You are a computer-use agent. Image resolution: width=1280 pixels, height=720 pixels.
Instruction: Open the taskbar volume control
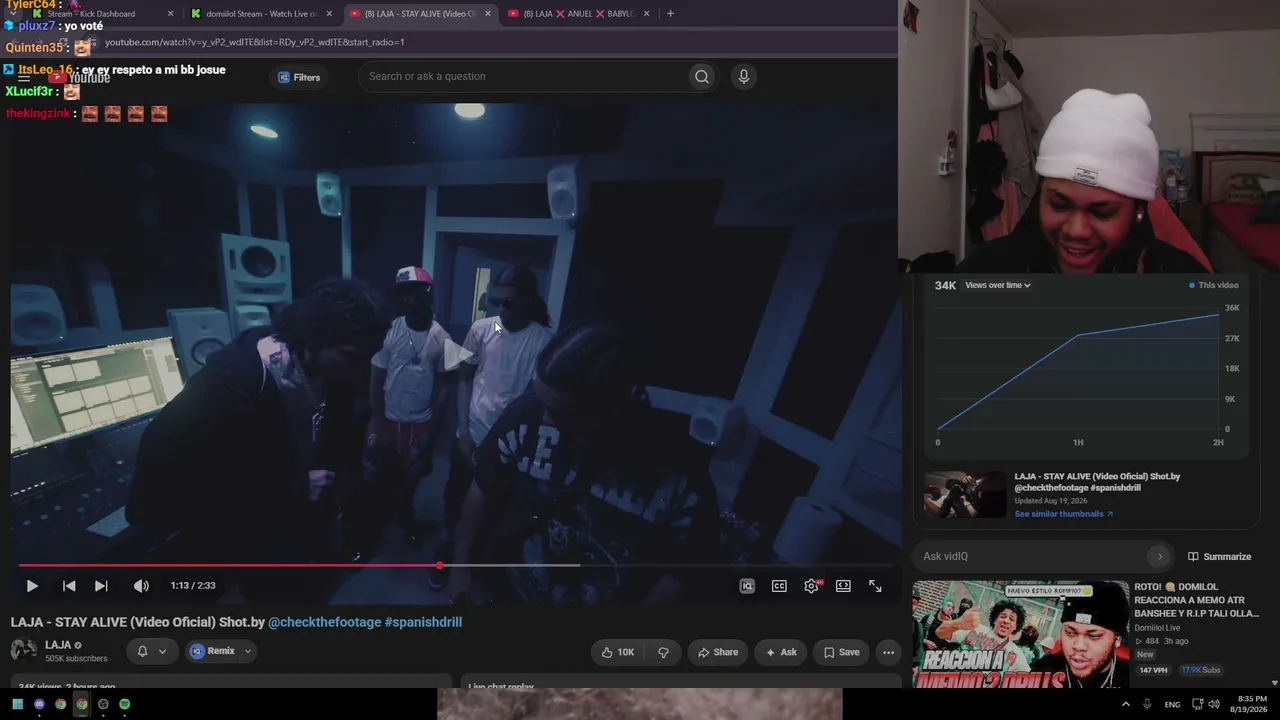coord(1214,704)
